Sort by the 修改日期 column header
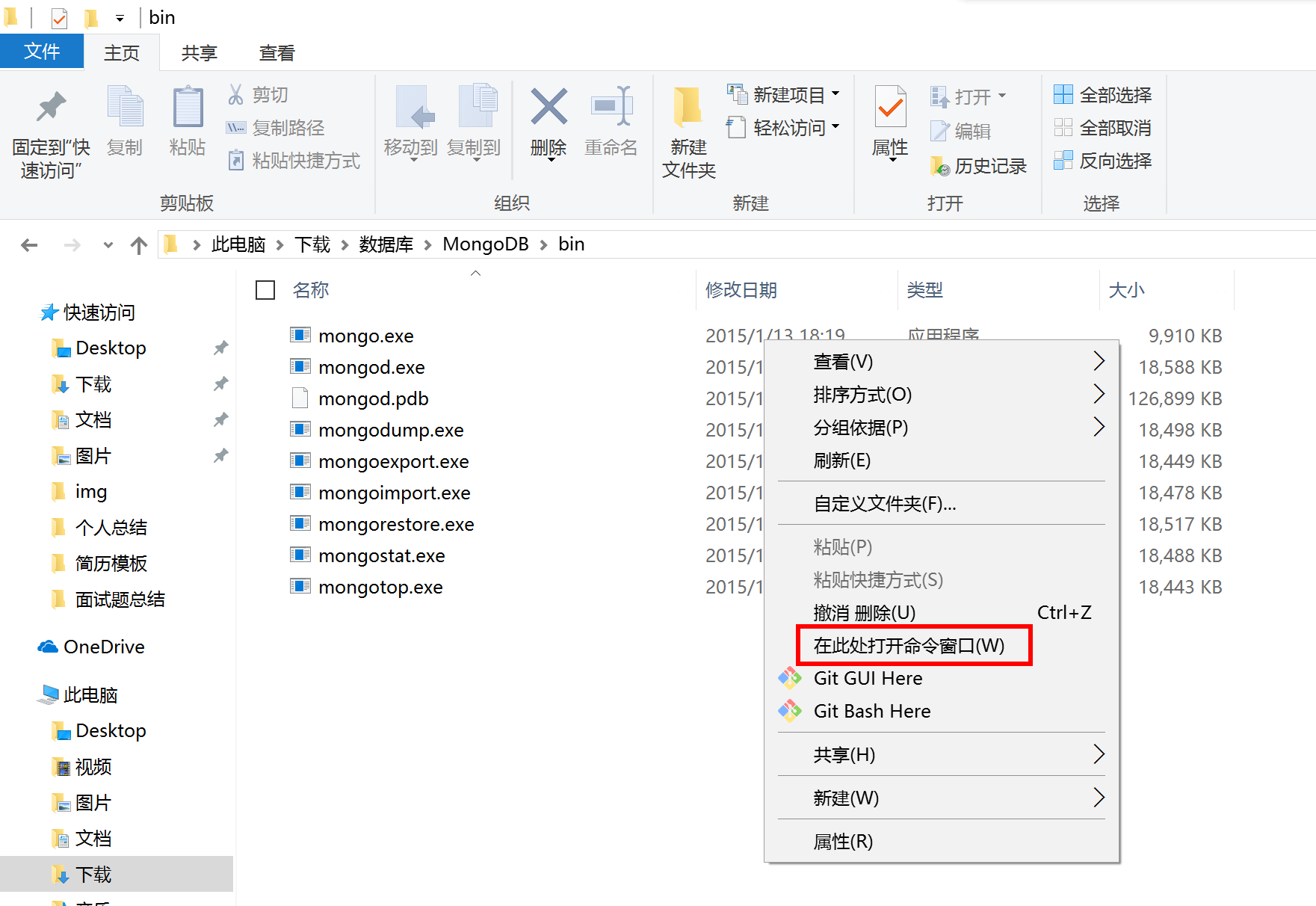Image resolution: width=1316 pixels, height=906 pixels. pyautogui.click(x=741, y=290)
